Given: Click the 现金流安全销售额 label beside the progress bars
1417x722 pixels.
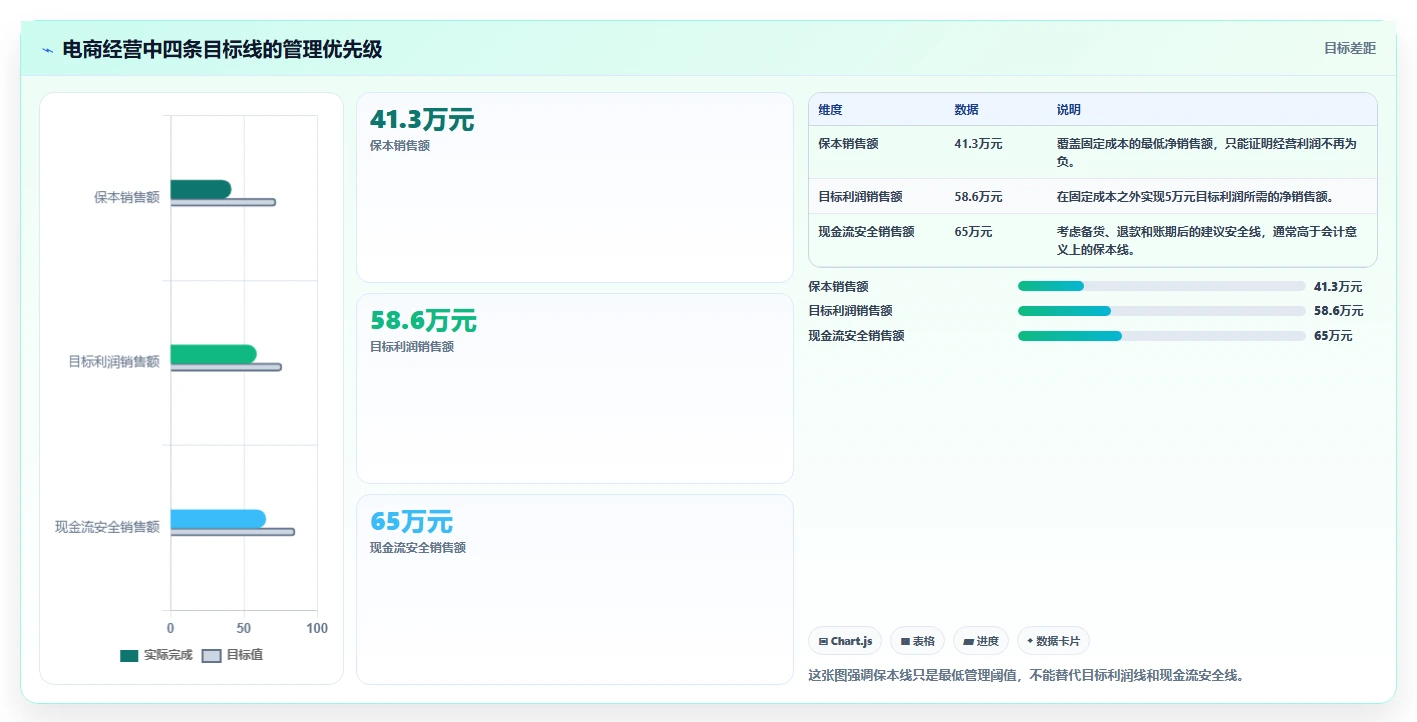Looking at the screenshot, I should click(x=856, y=336).
